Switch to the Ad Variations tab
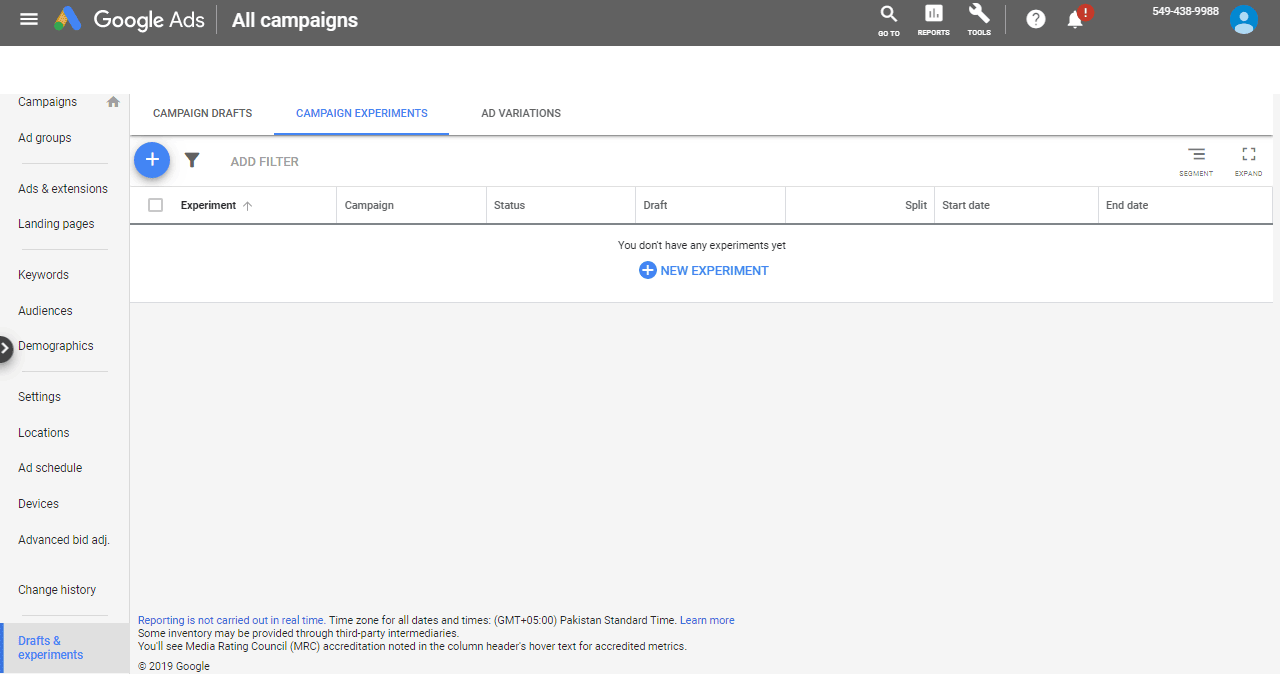 point(521,113)
